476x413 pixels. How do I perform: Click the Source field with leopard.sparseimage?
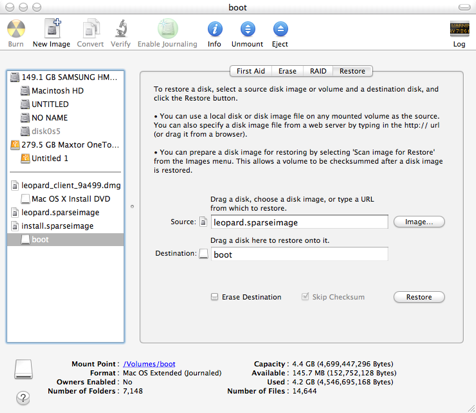coord(299,222)
